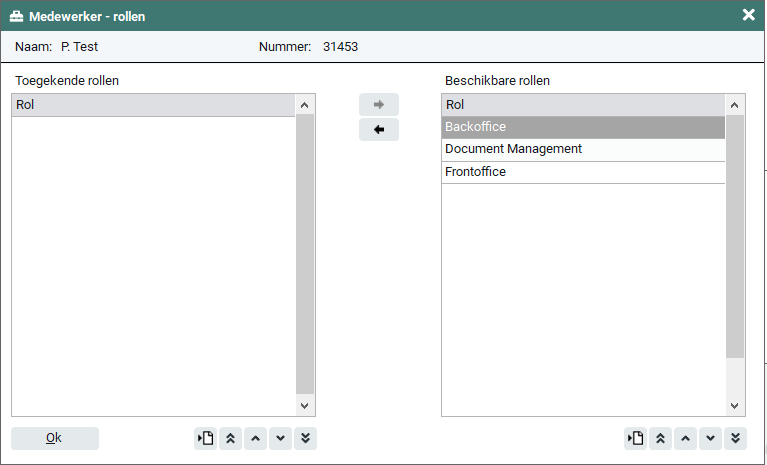Viewport: 767px width, 465px height.
Task: Jump to first row in Toegekende rollen
Action: pyautogui.click(x=231, y=438)
